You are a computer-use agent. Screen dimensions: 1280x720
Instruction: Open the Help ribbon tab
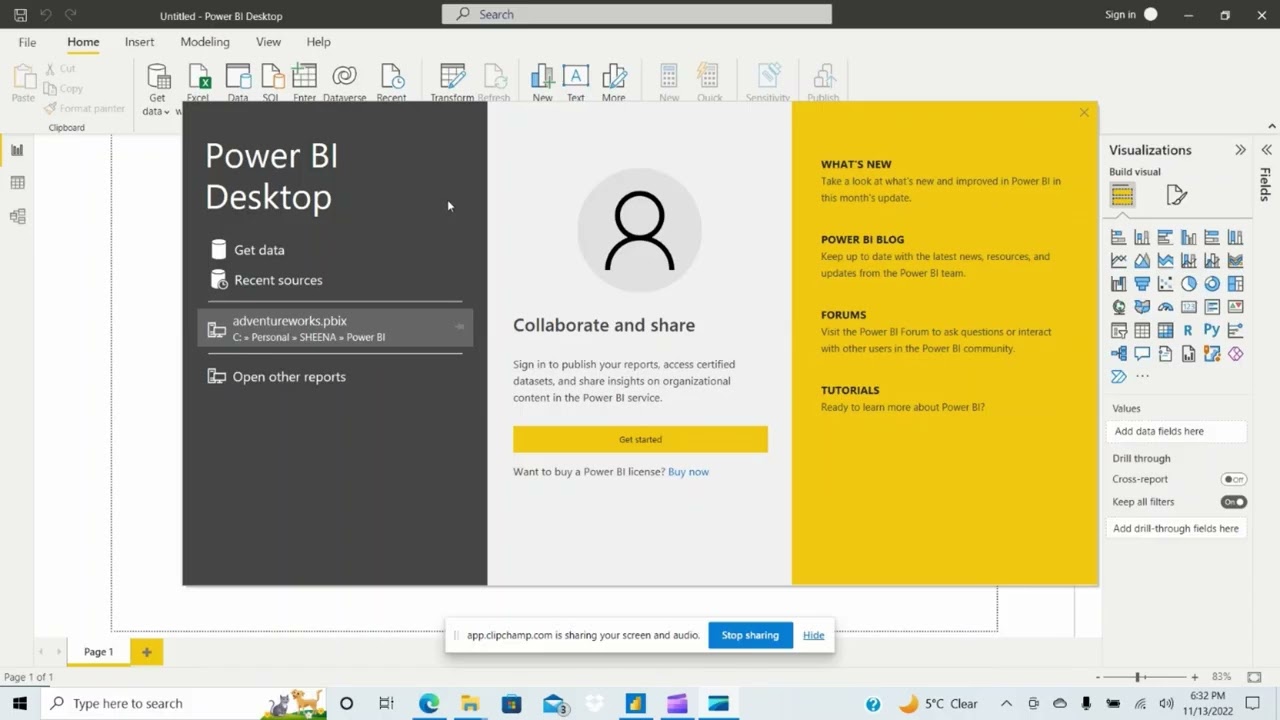click(318, 42)
